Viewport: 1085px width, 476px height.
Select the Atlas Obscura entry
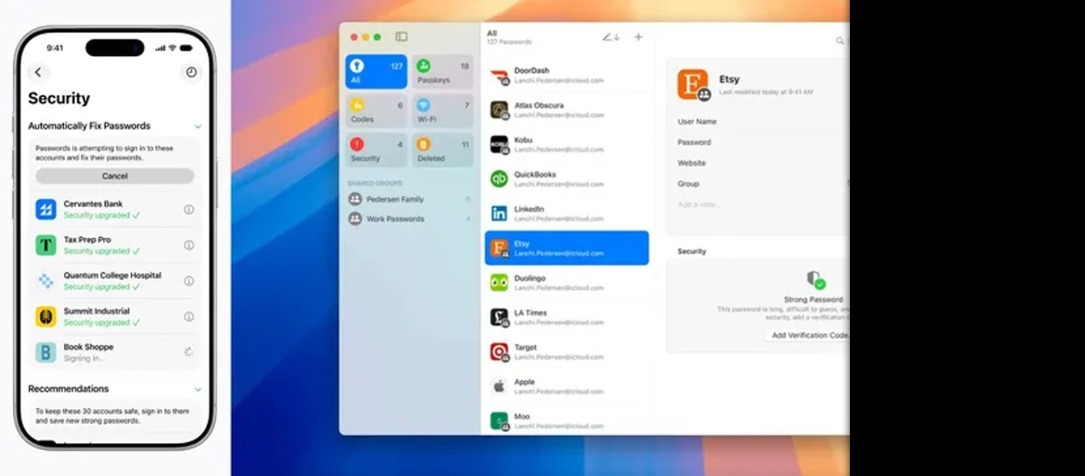point(567,110)
